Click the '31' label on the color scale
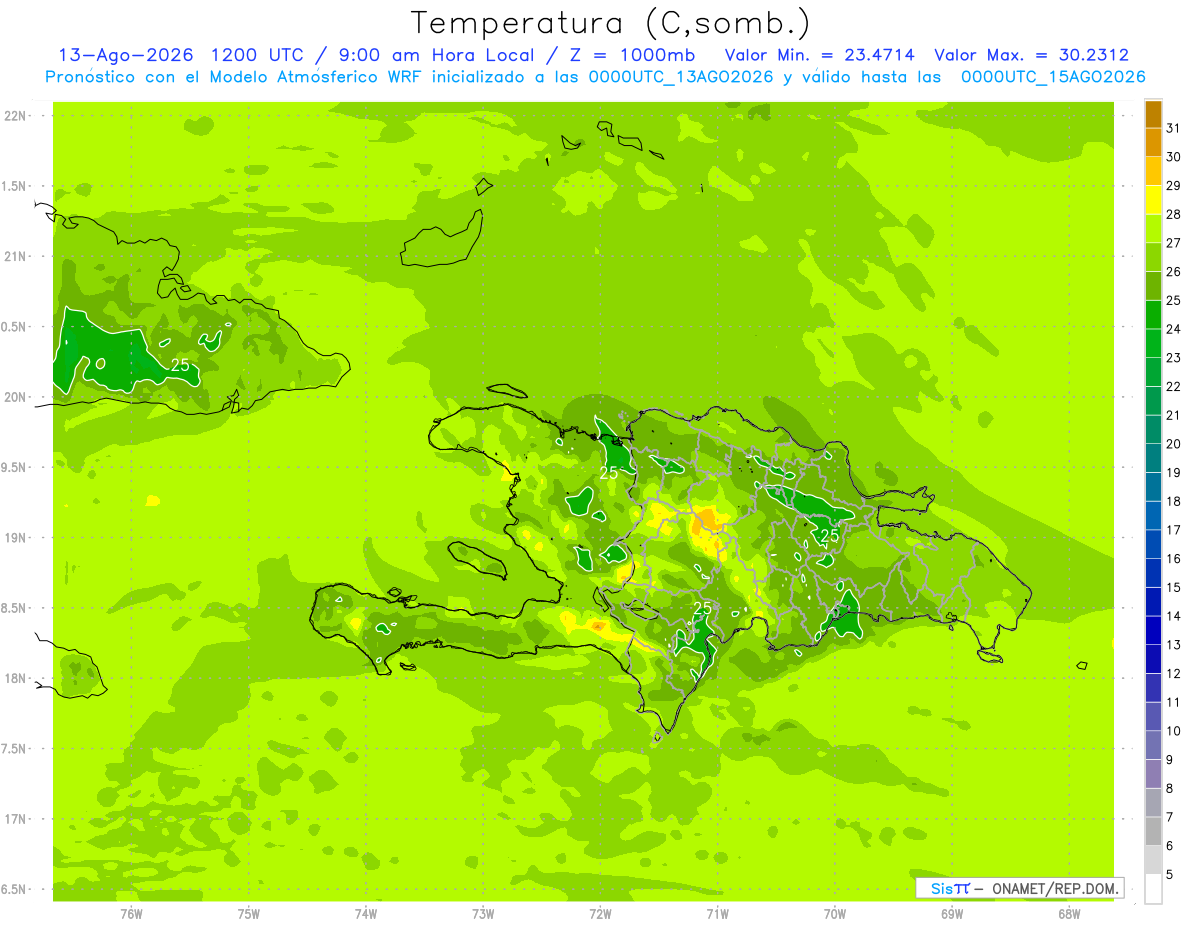 pyautogui.click(x=1174, y=128)
